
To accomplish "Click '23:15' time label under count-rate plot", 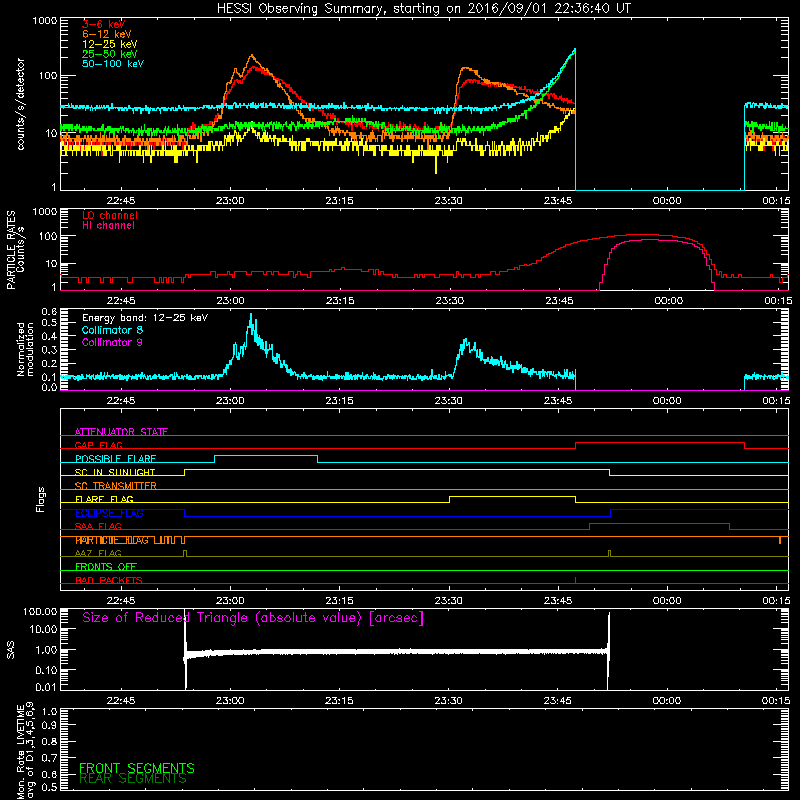I will click(x=339, y=201).
